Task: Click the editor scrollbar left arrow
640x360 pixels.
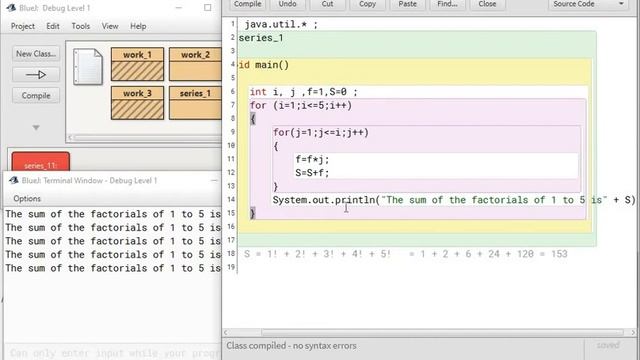Action: tap(226, 333)
